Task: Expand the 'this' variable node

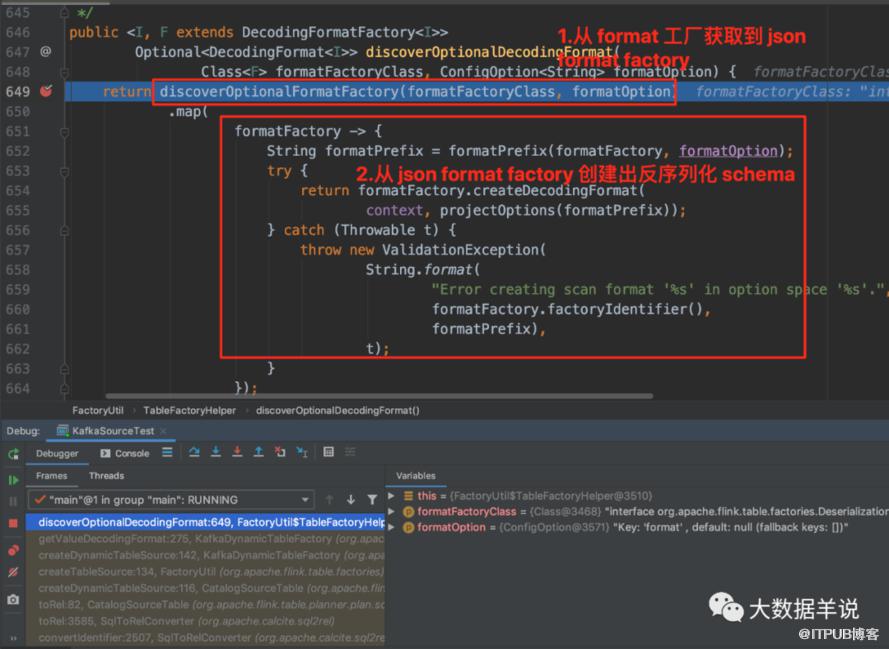Action: [391, 496]
